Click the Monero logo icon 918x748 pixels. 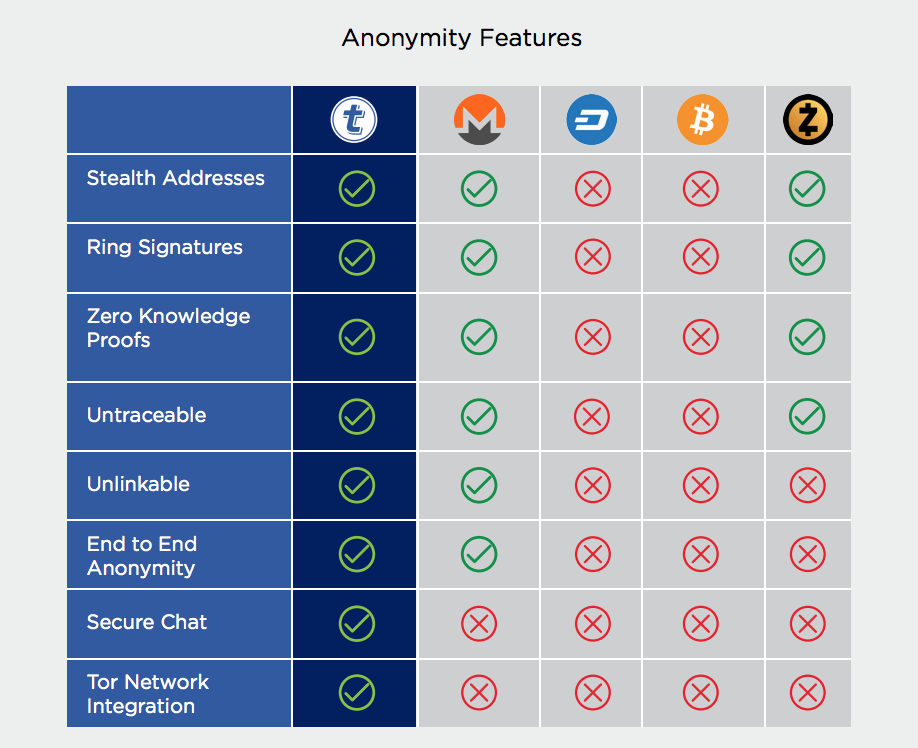click(x=478, y=121)
